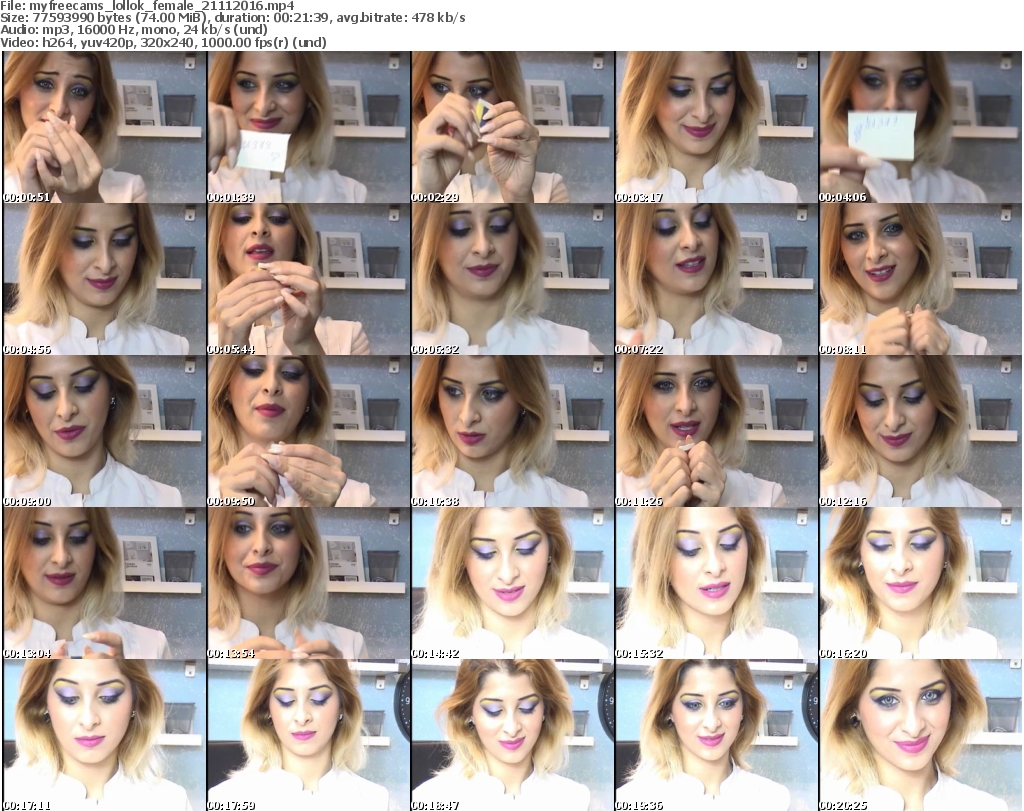Screen dimensions: 1024x811
Task: Click the frame marked 00:19:36
Action: coord(716,735)
